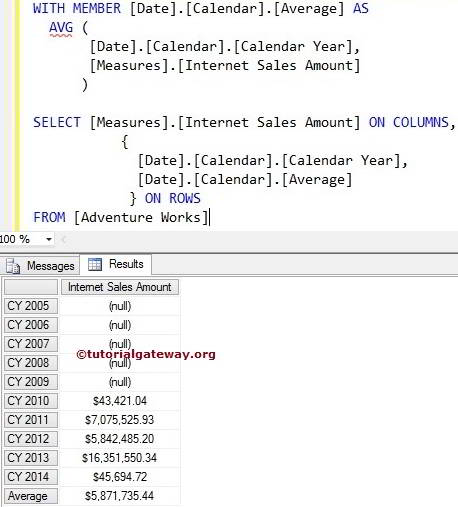Select the CY 2006 row header
The image size is (458, 507).
point(31,325)
